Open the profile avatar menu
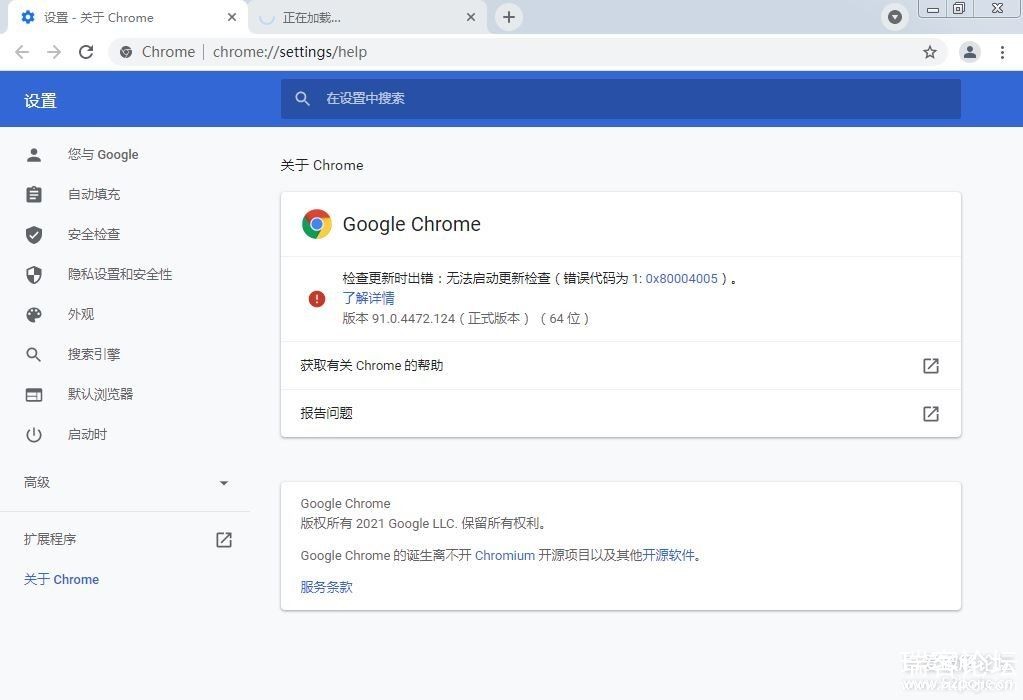This screenshot has height=700, width=1023. point(970,52)
